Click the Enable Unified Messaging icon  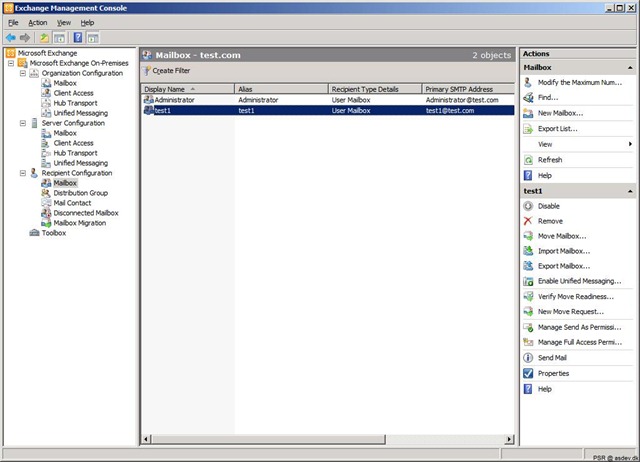coord(528,281)
